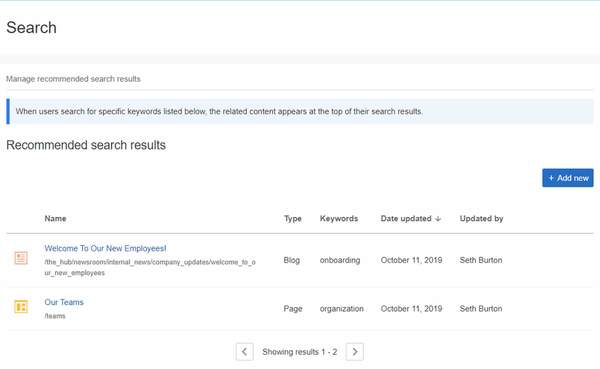Viewport: 600px width, 369px height.
Task: Click October 11, 2019 in the Blog row
Action: [x=411, y=260]
